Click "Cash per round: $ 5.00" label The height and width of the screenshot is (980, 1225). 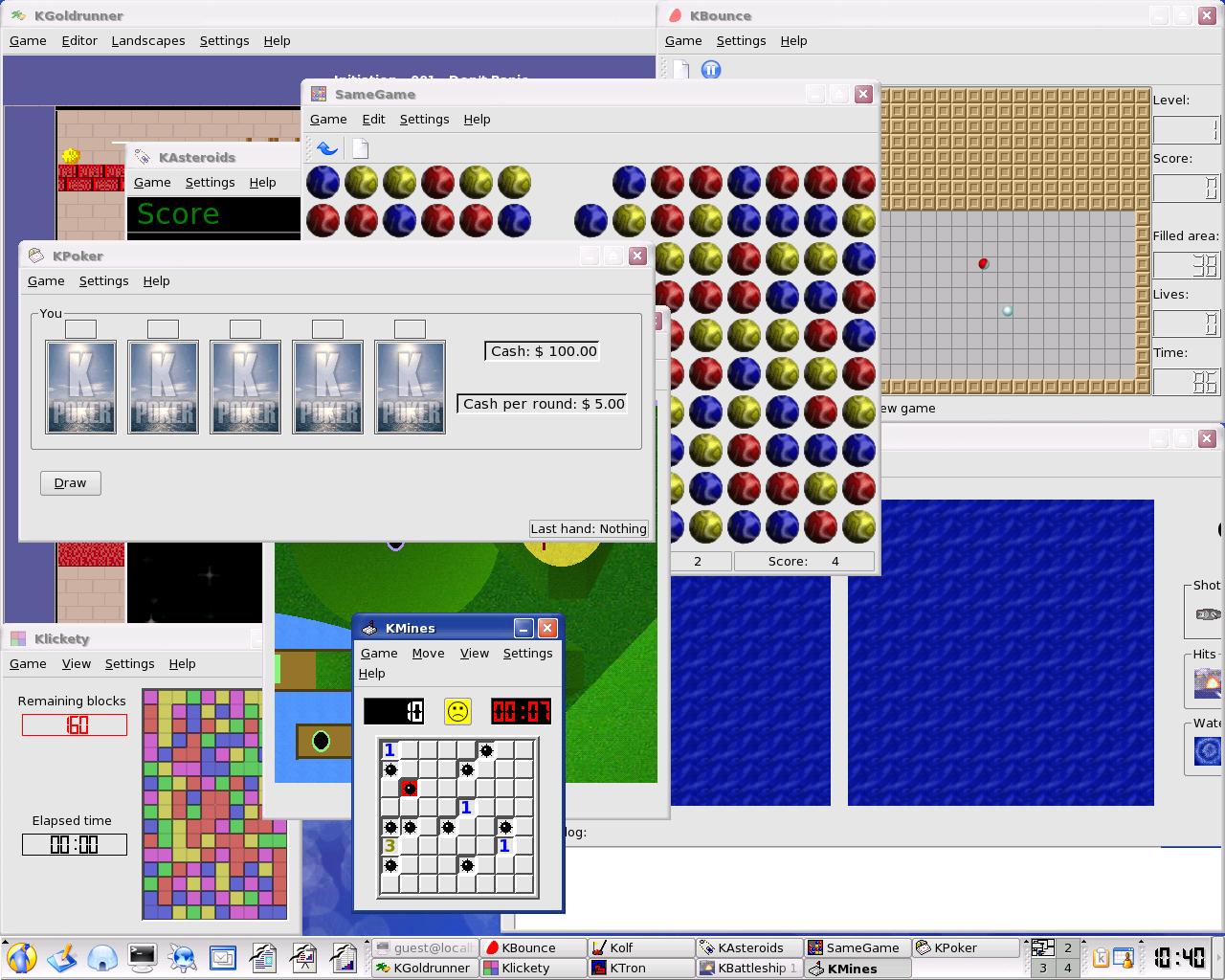click(543, 404)
